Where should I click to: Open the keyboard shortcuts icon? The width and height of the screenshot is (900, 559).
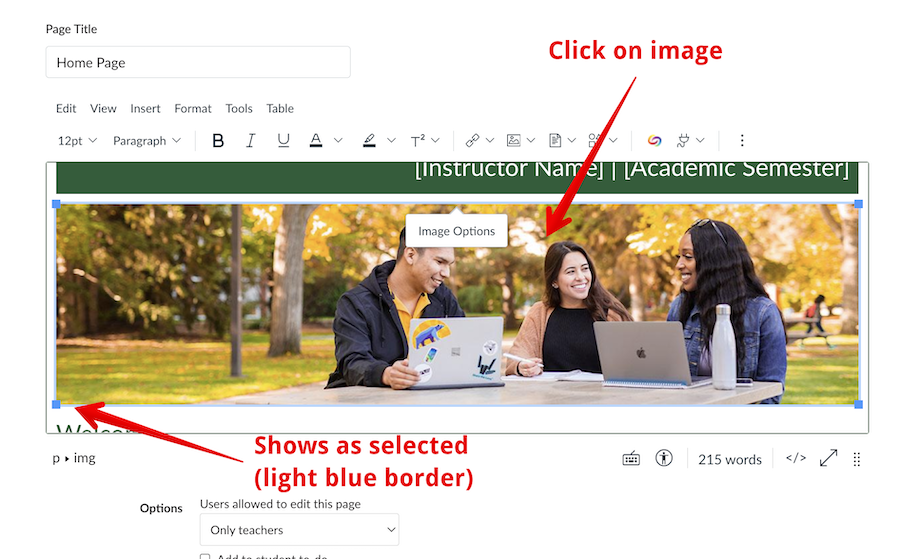click(631, 459)
